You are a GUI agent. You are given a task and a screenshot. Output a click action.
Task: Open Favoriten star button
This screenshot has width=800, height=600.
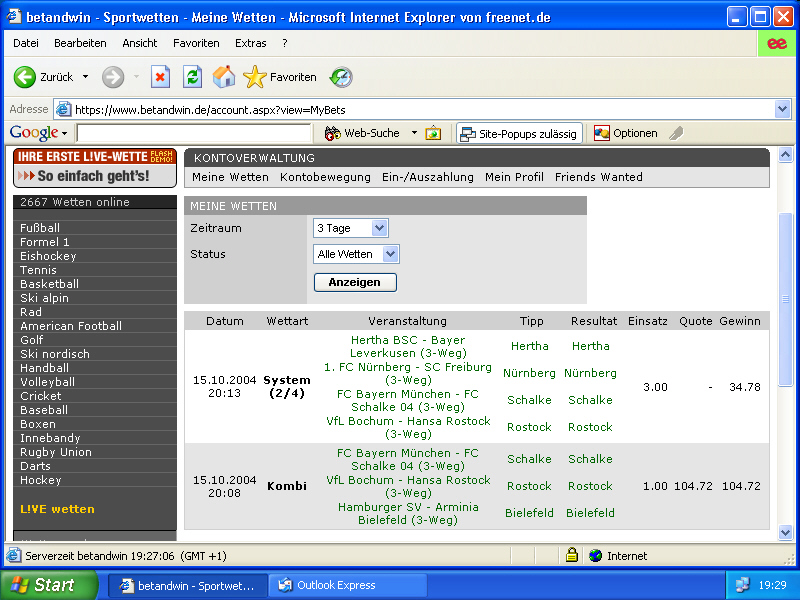[x=280, y=78]
